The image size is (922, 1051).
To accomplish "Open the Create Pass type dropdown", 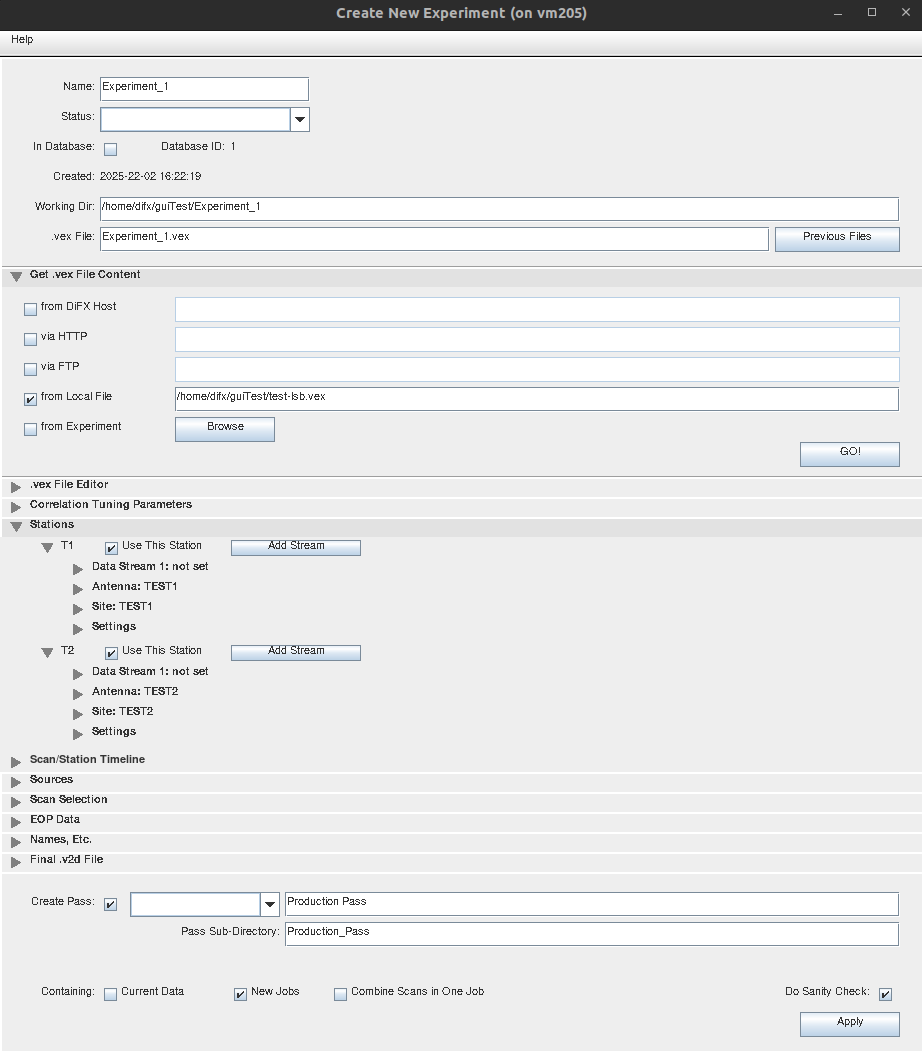I will pyautogui.click(x=269, y=904).
